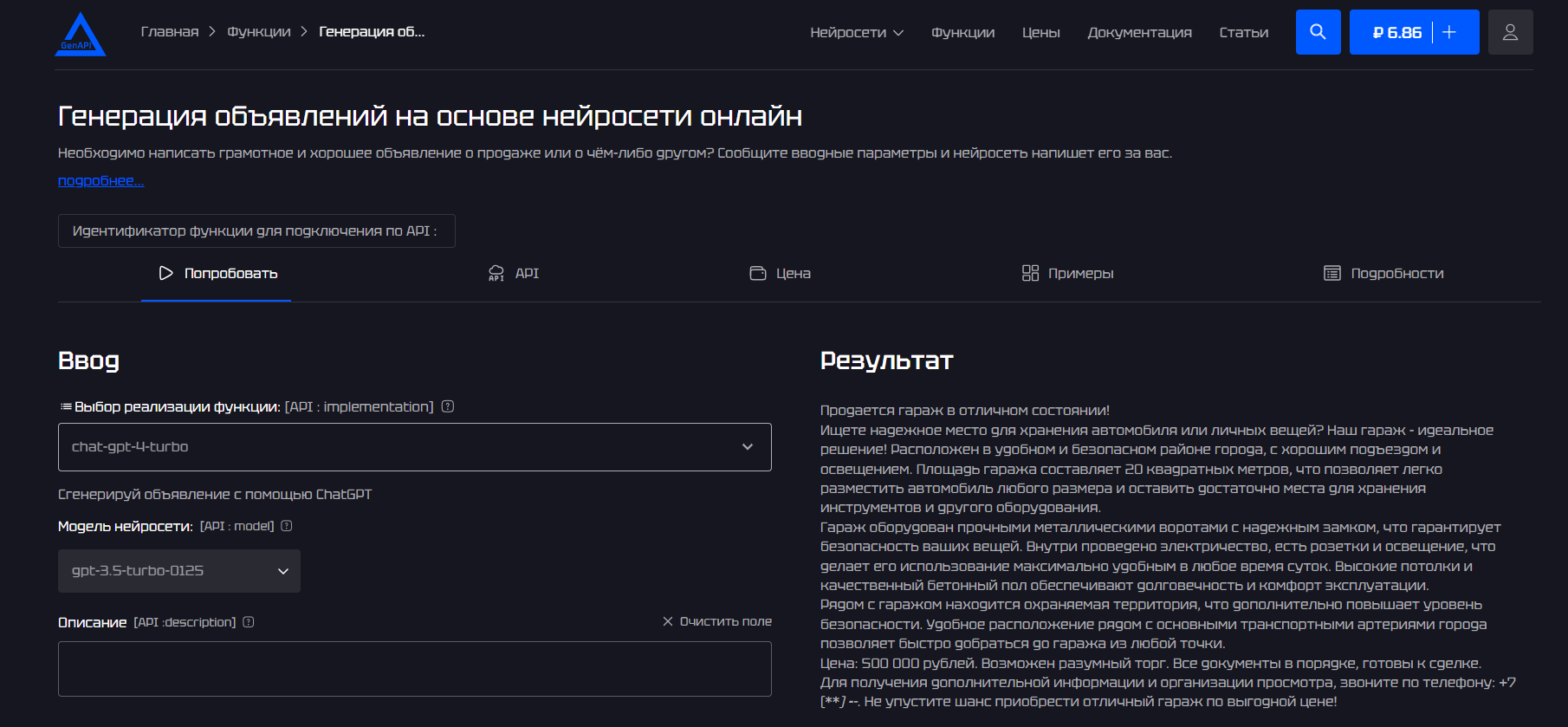Open the Подробности tab

tap(1383, 274)
